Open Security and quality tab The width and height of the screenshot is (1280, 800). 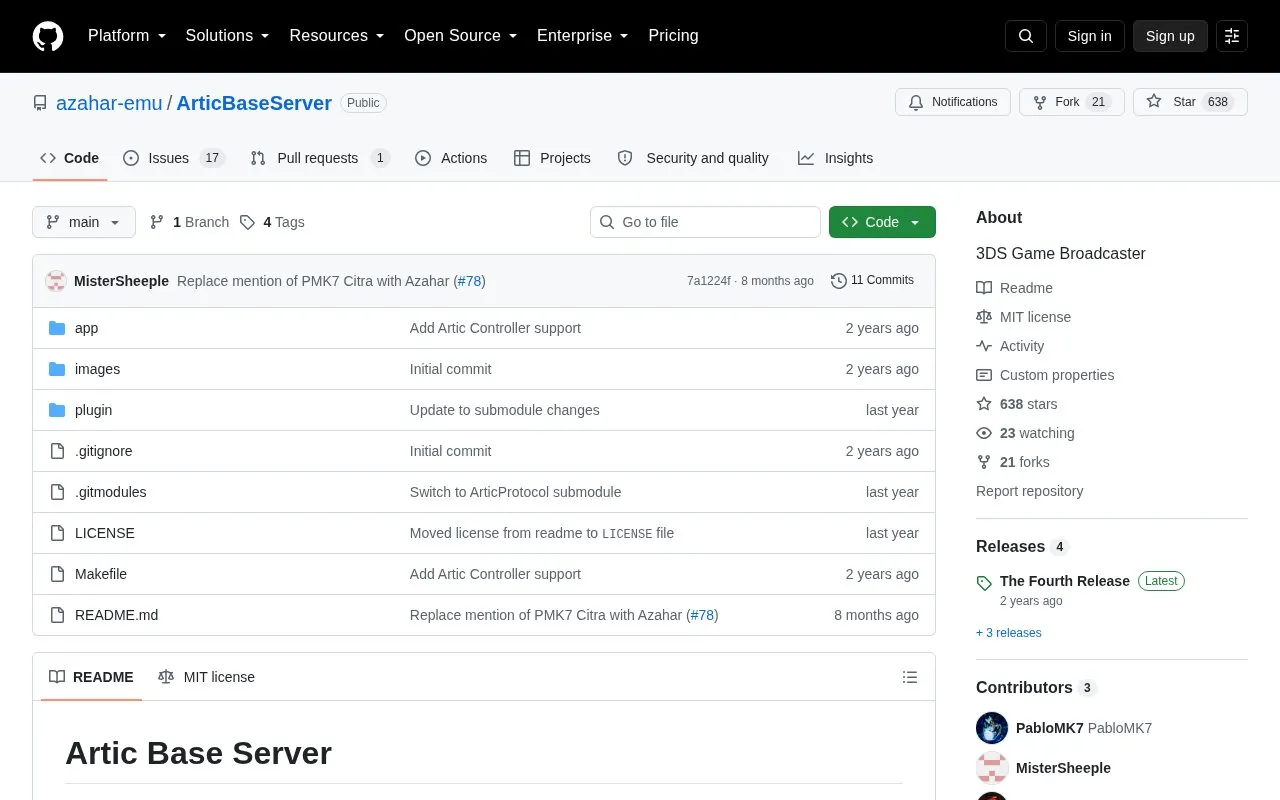pos(693,158)
